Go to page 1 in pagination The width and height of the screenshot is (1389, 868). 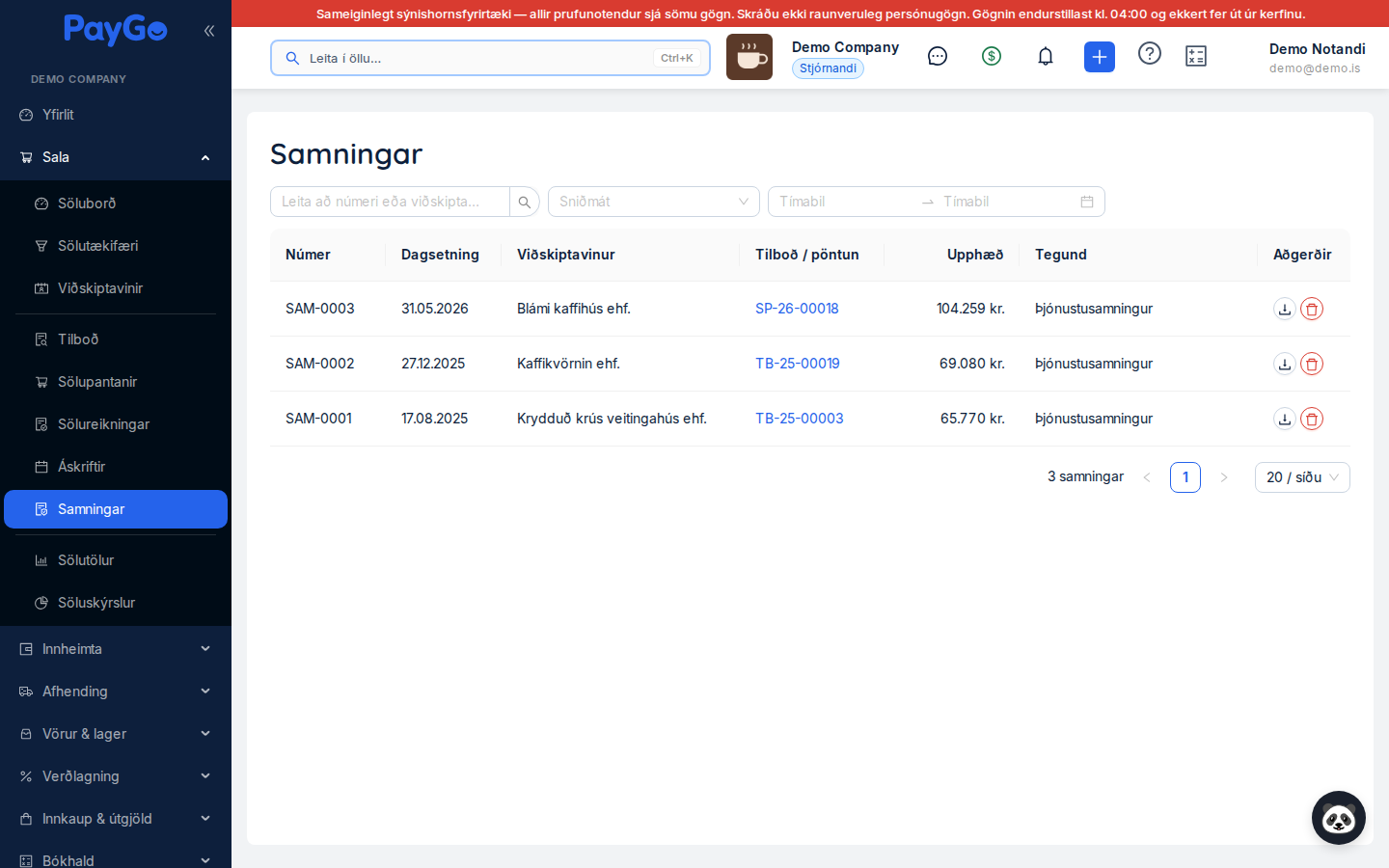tap(1185, 477)
